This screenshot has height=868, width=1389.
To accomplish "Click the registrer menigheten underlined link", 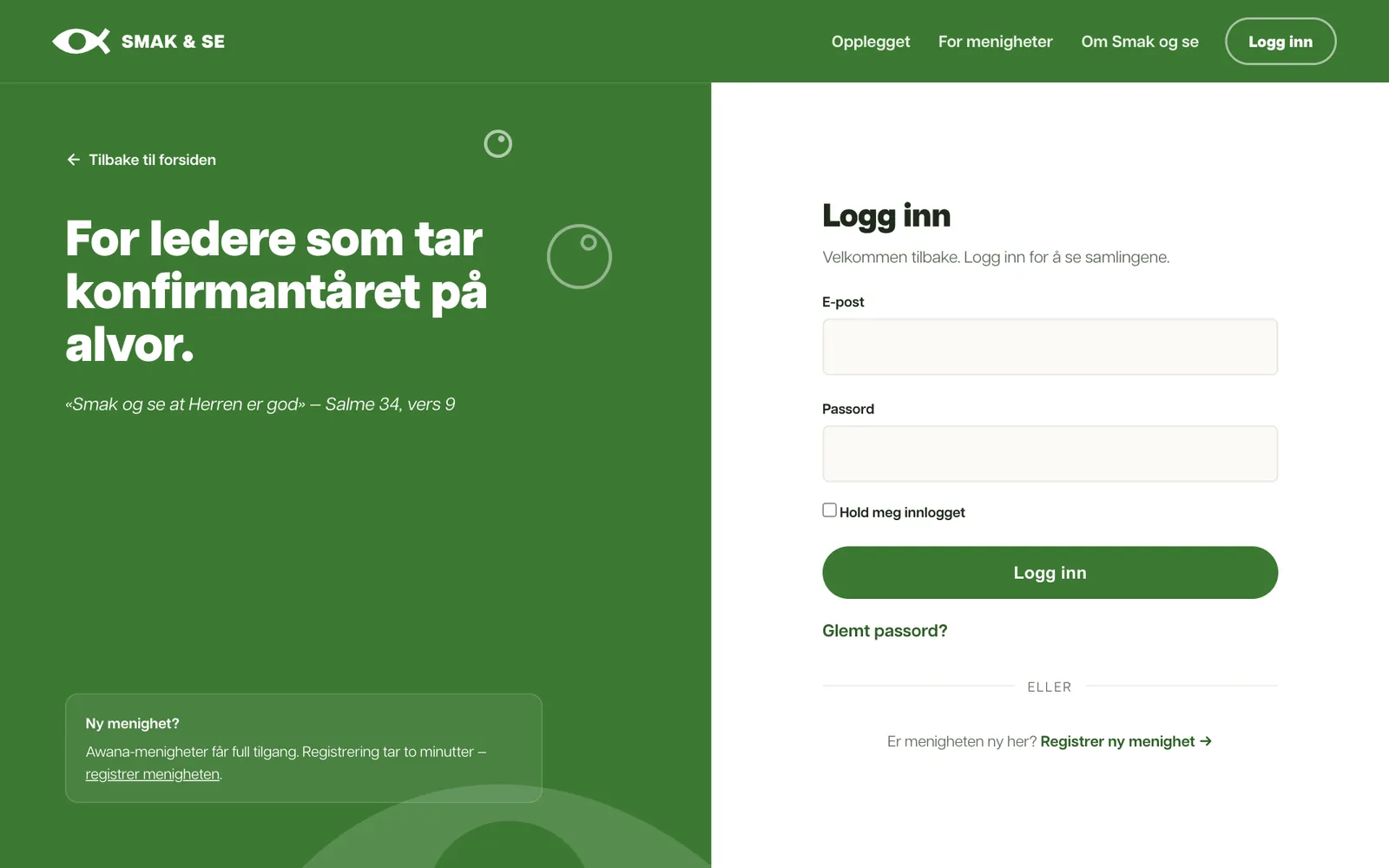I will click(x=153, y=774).
